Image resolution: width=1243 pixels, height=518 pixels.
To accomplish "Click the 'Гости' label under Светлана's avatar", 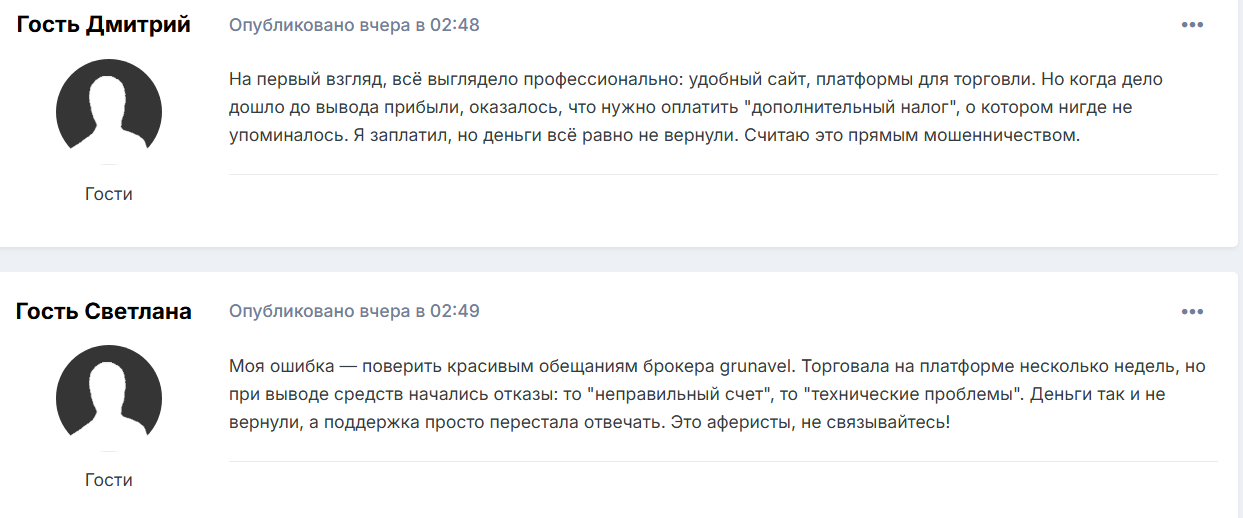I will point(109,480).
